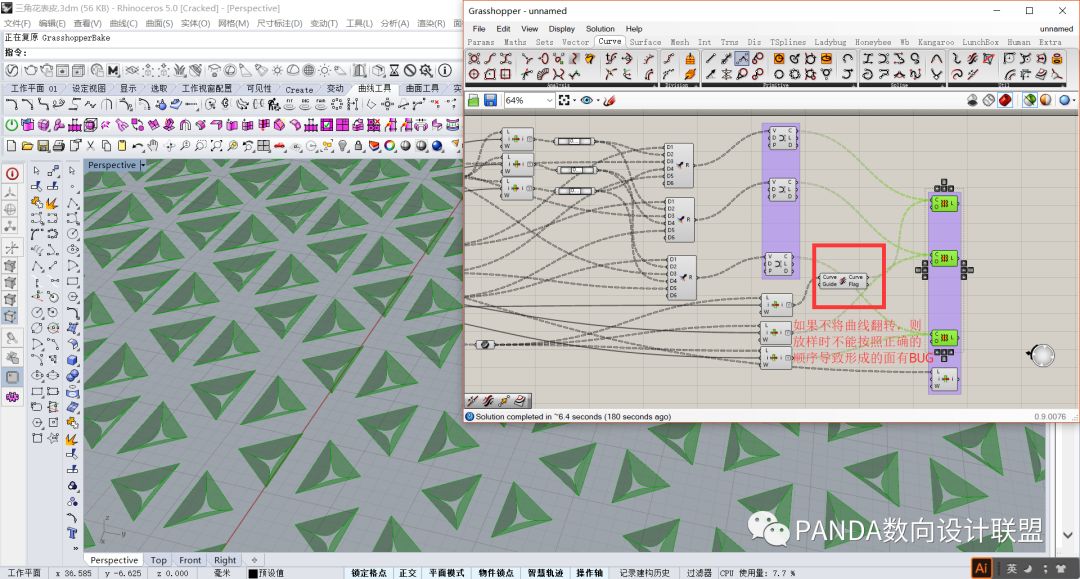Image resolution: width=1080 pixels, height=579 pixels.
Task: Toggle preview selected objects only in Grasshopper
Action: coord(1030,101)
